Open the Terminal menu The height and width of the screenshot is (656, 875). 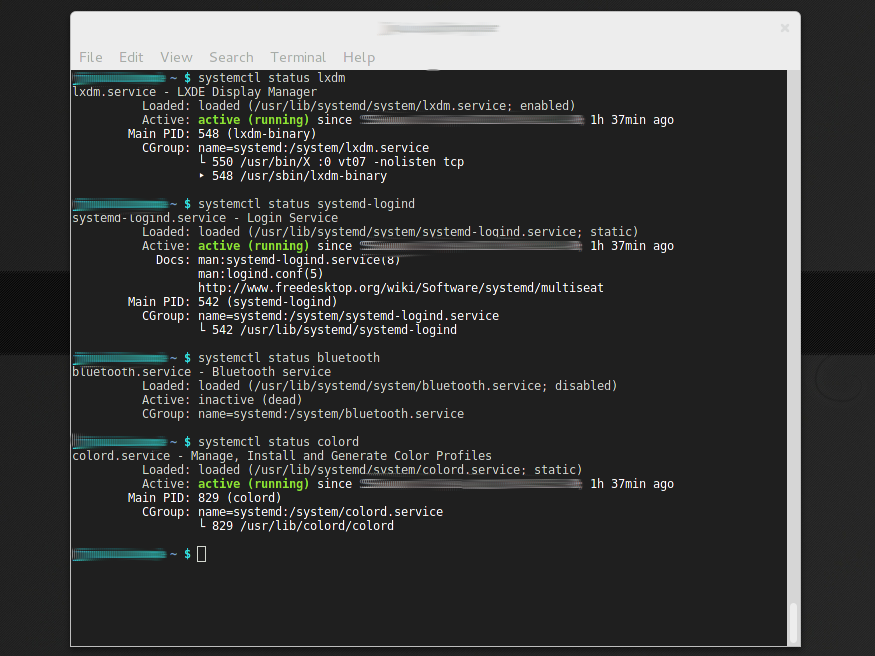point(298,57)
